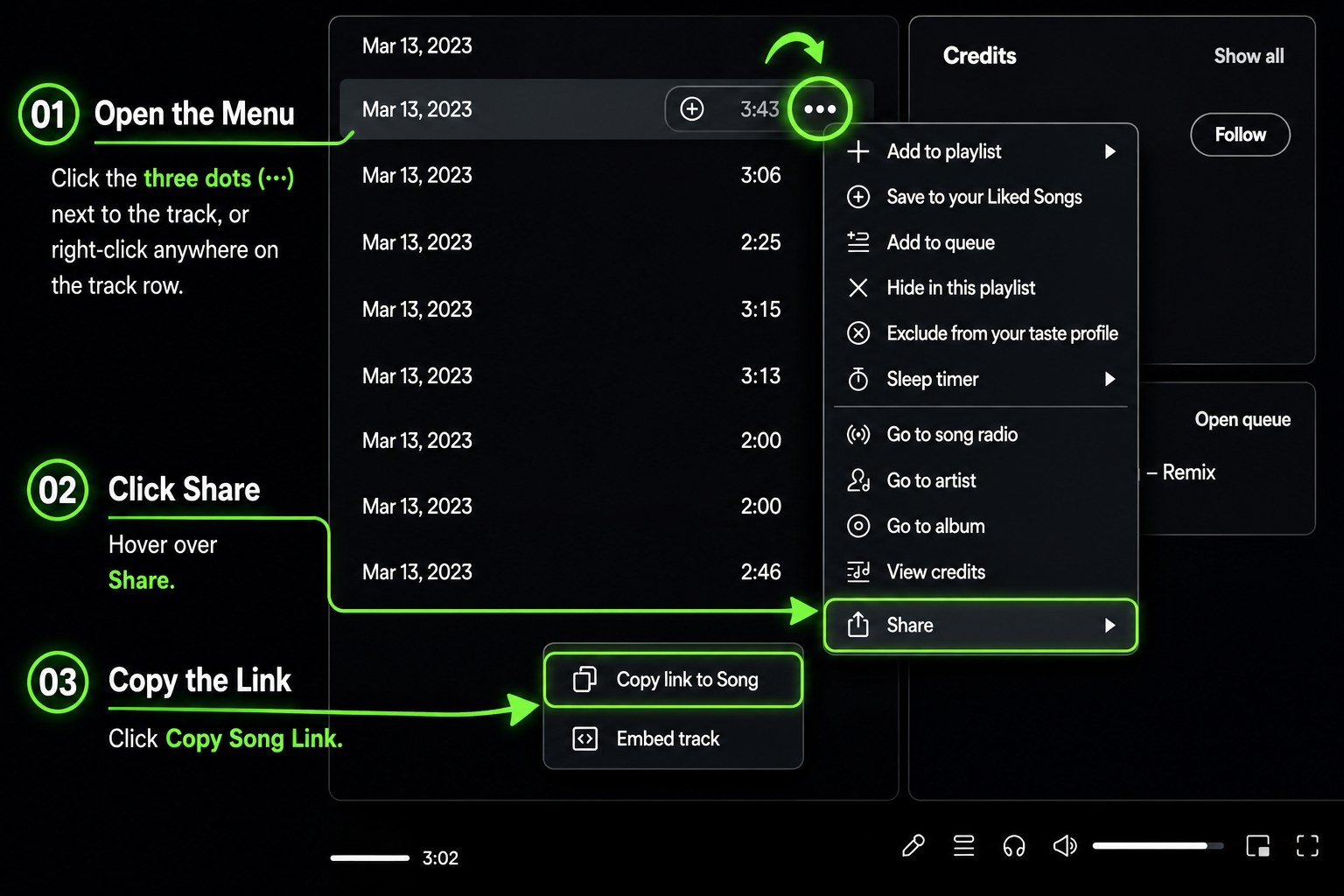
Task: Click the microphone lyrics icon in player bar
Action: 913,846
